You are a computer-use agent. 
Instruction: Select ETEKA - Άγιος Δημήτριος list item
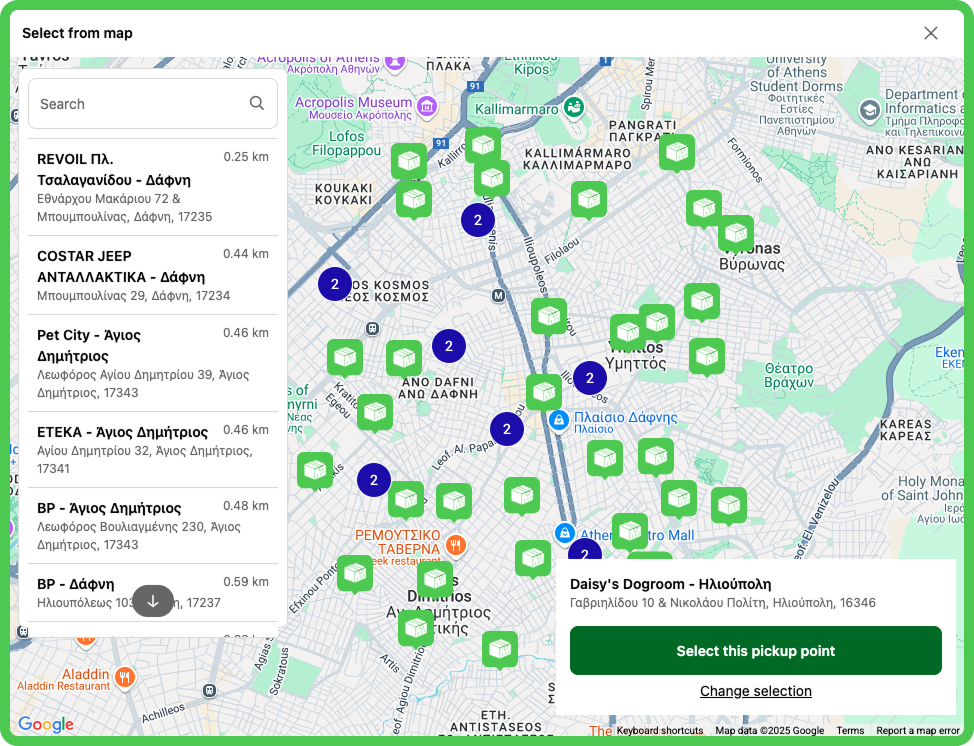click(x=152, y=450)
